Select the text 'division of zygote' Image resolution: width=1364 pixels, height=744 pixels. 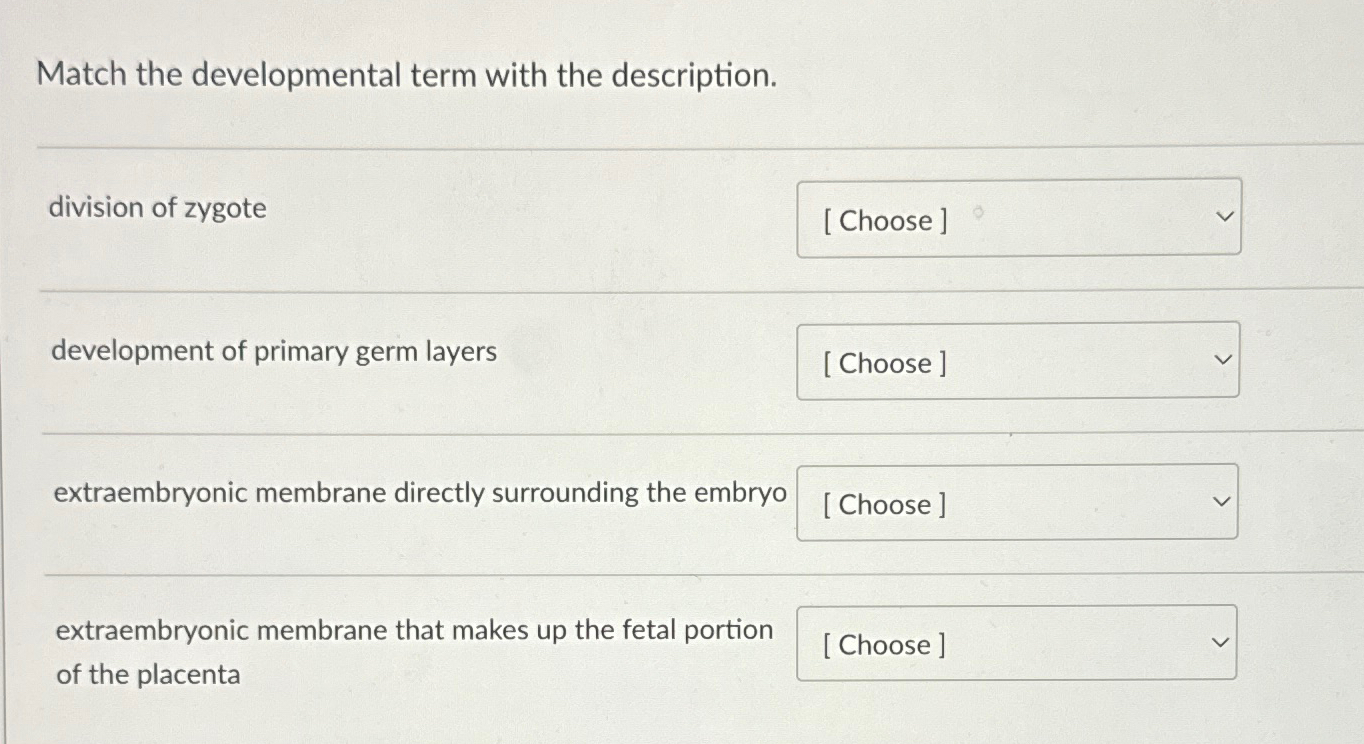point(158,208)
